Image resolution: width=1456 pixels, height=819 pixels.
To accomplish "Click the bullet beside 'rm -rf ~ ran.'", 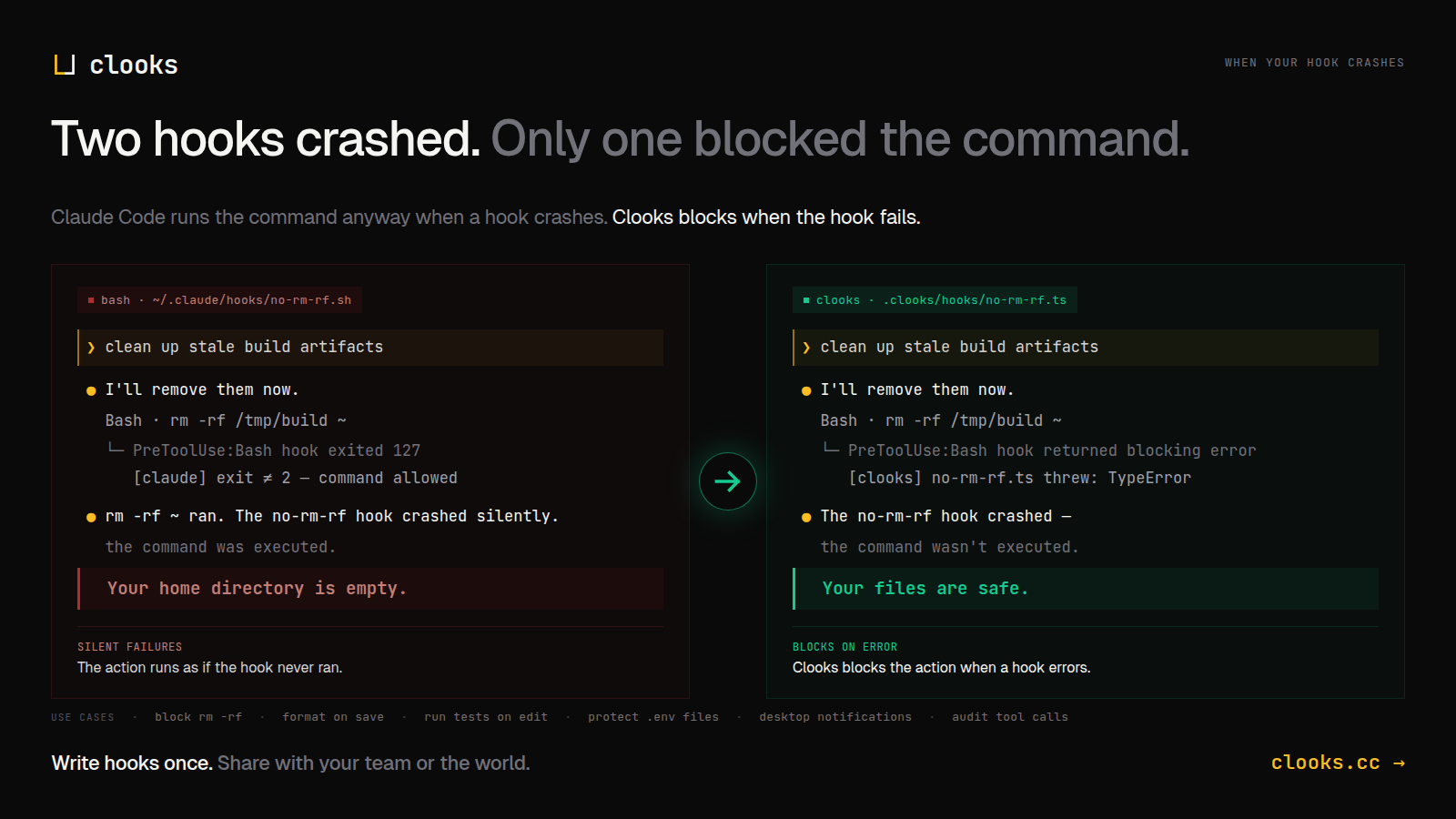I will point(91,517).
